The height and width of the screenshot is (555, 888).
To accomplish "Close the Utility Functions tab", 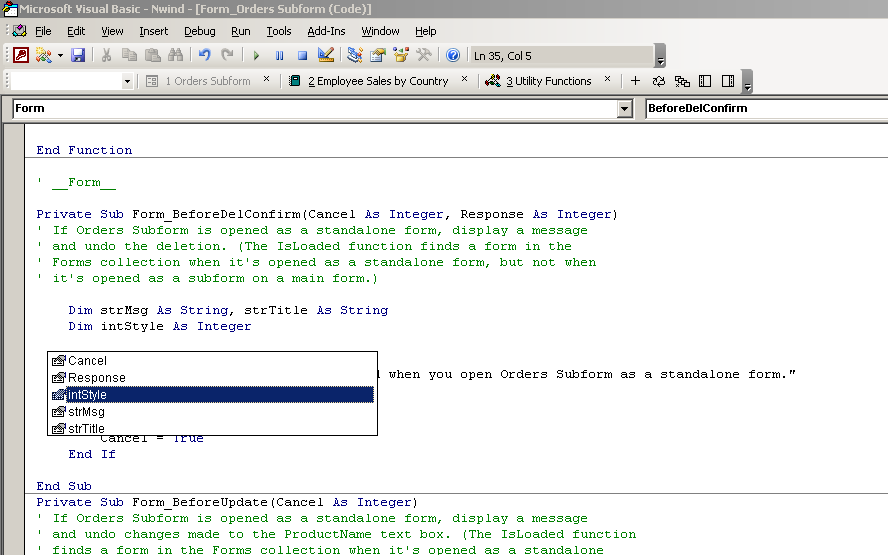I will (x=608, y=79).
